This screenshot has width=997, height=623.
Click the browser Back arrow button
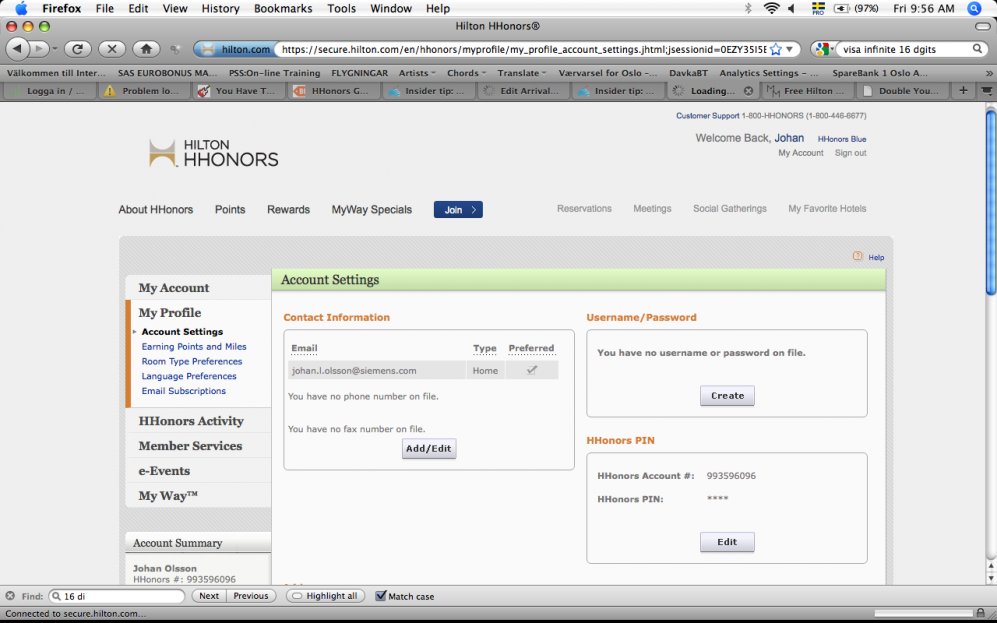pos(18,48)
